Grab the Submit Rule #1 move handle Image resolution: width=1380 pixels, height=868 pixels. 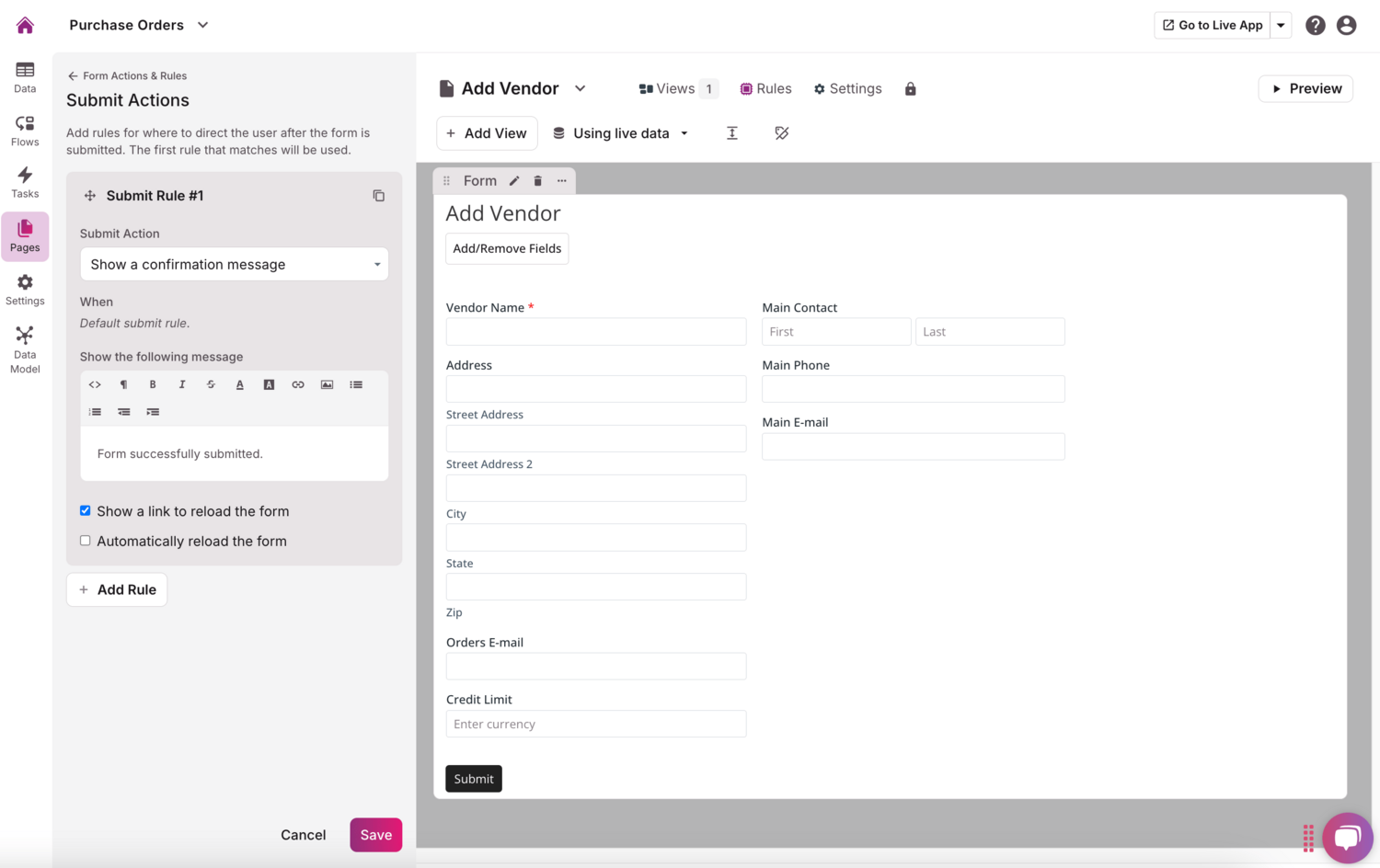[x=90, y=196]
